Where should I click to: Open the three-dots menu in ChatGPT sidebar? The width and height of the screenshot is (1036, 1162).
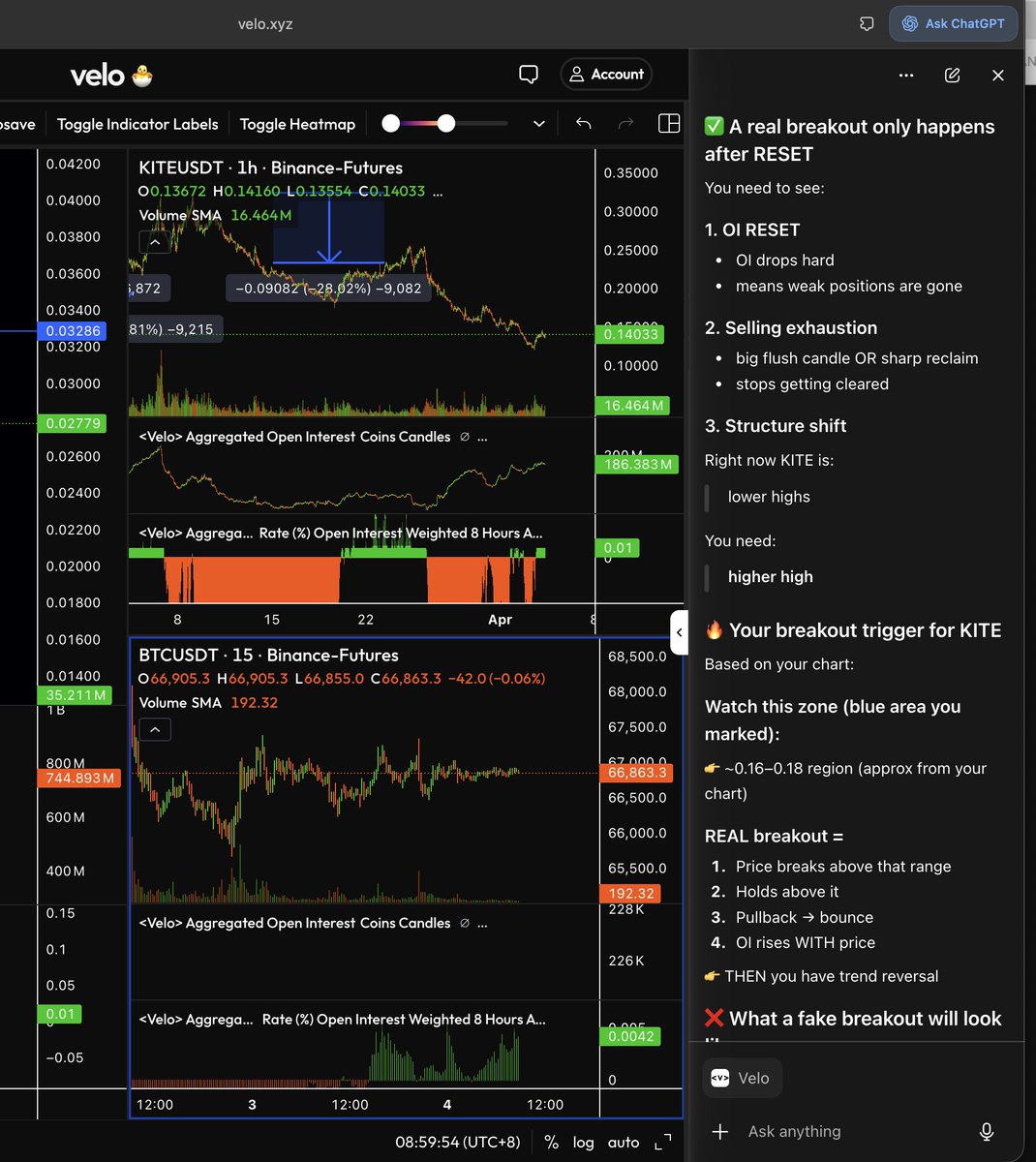[x=906, y=75]
